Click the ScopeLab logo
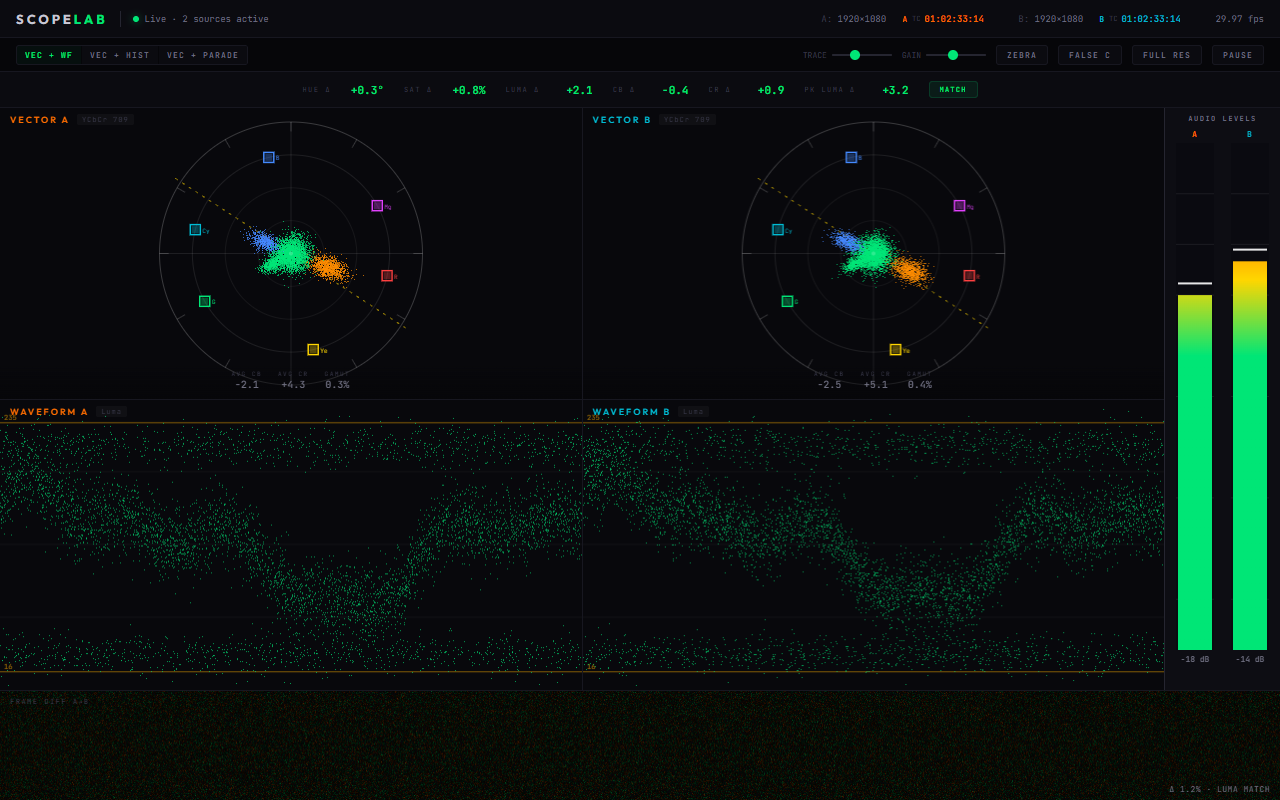Image resolution: width=1280 pixels, height=800 pixels. tap(61, 19)
